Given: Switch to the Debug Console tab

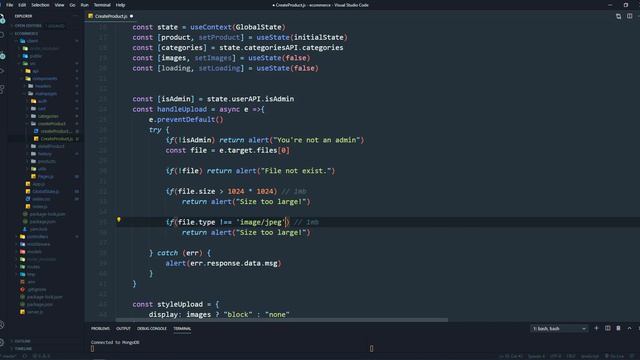Looking at the screenshot, I should click(x=152, y=329).
